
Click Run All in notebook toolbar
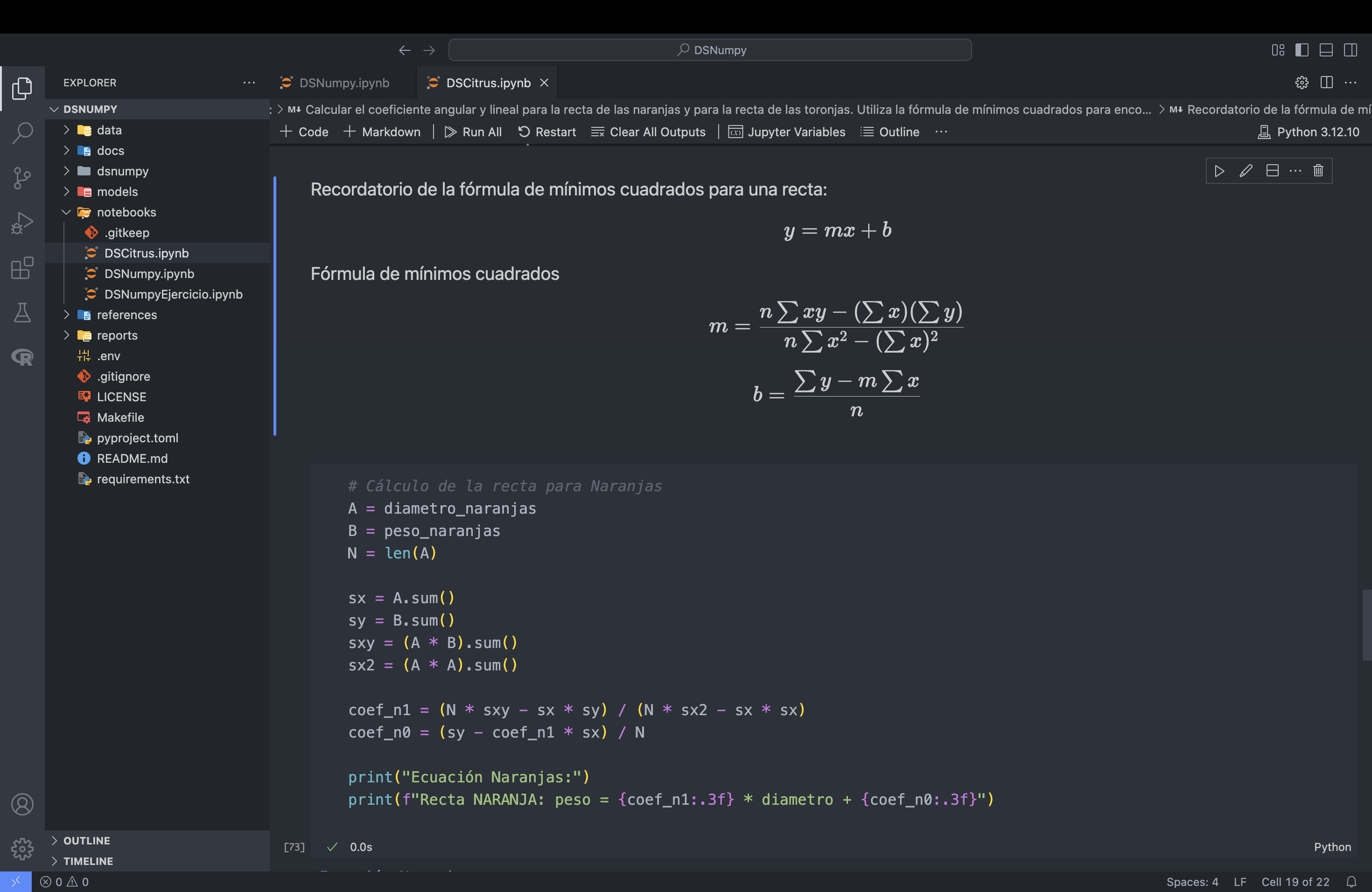pos(473,132)
